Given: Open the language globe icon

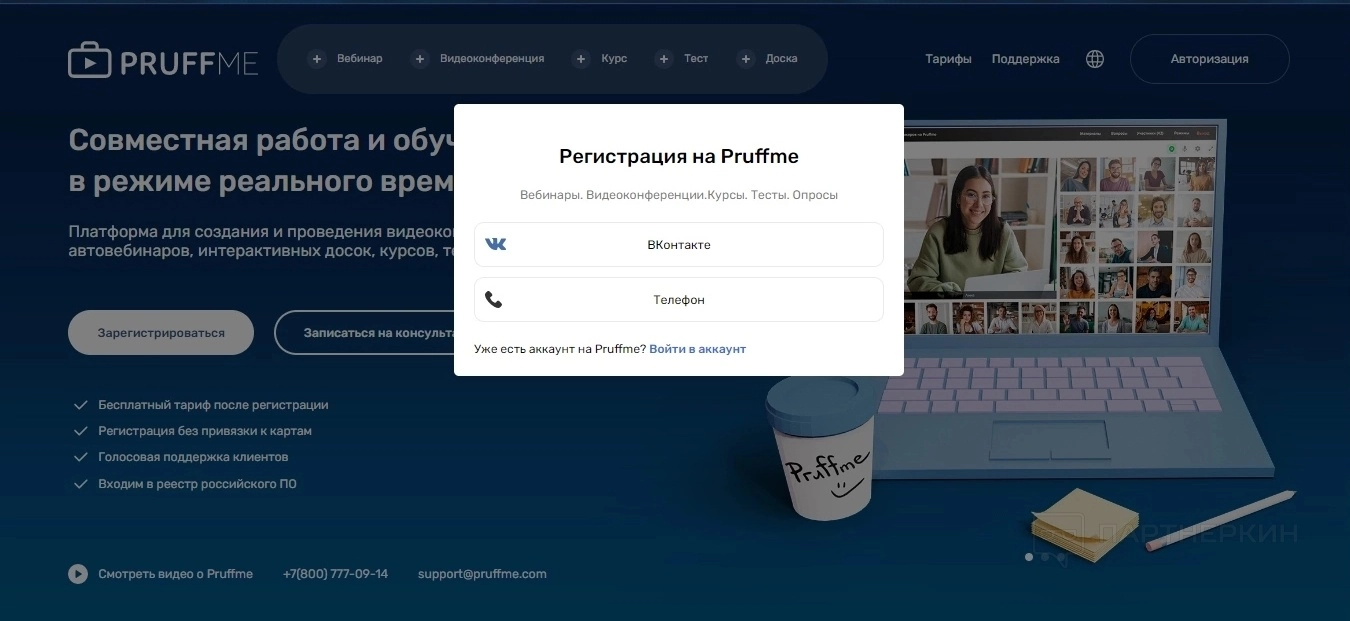Looking at the screenshot, I should pyautogui.click(x=1095, y=59).
